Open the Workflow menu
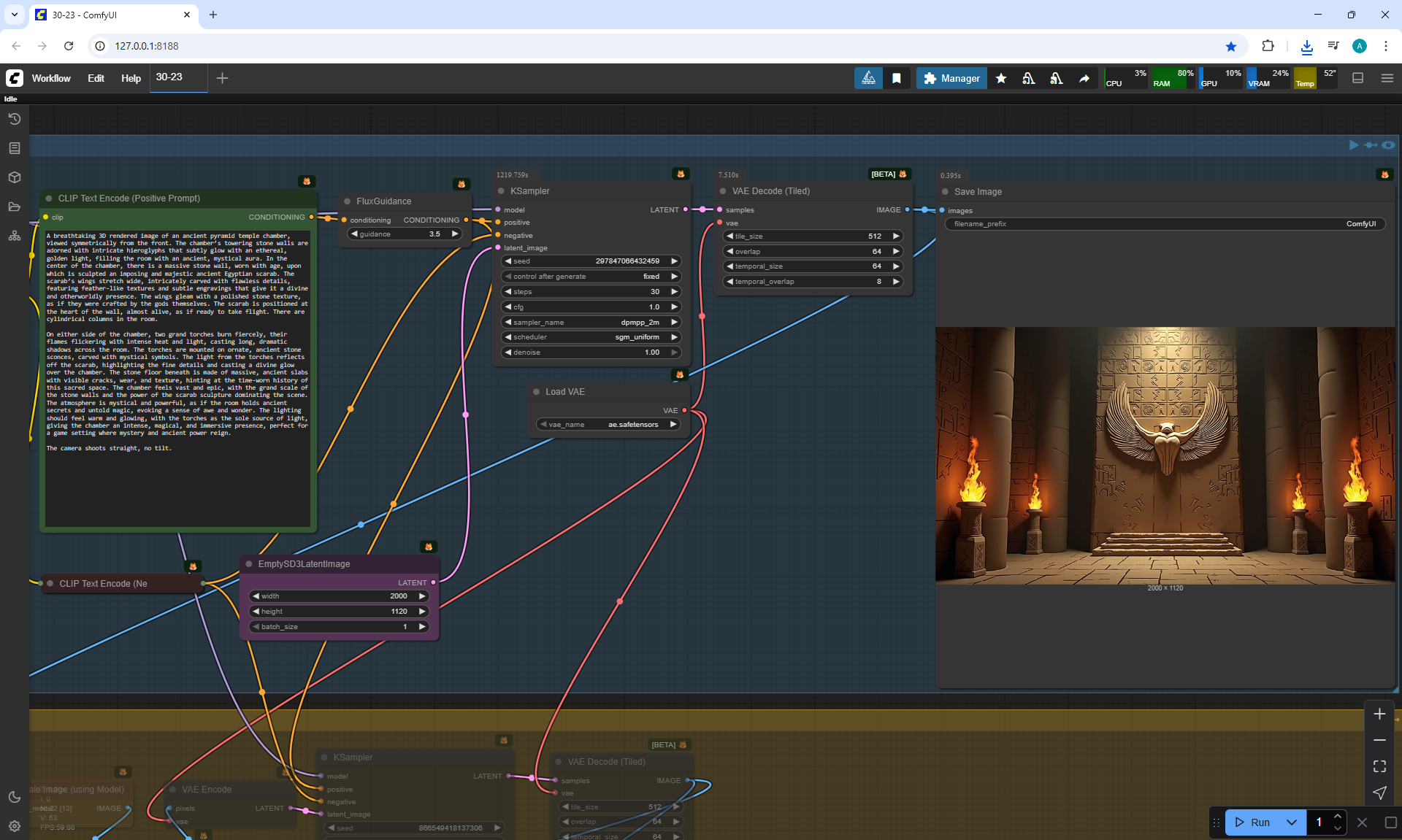Image resolution: width=1402 pixels, height=840 pixels. [51, 78]
